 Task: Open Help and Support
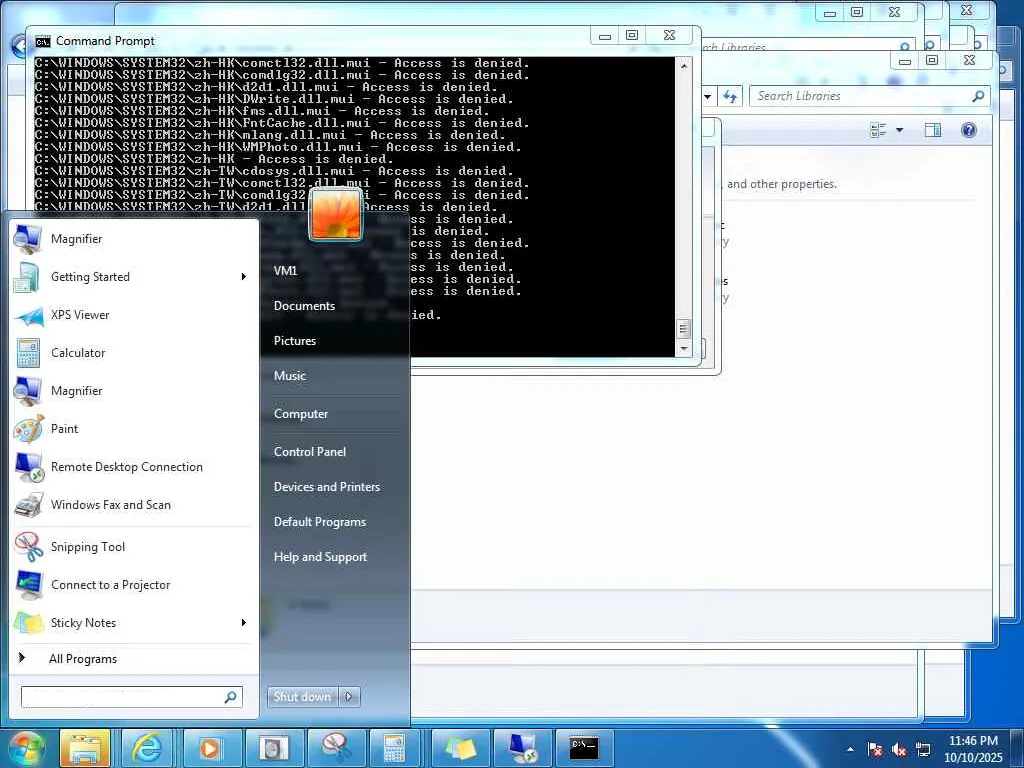[321, 557]
